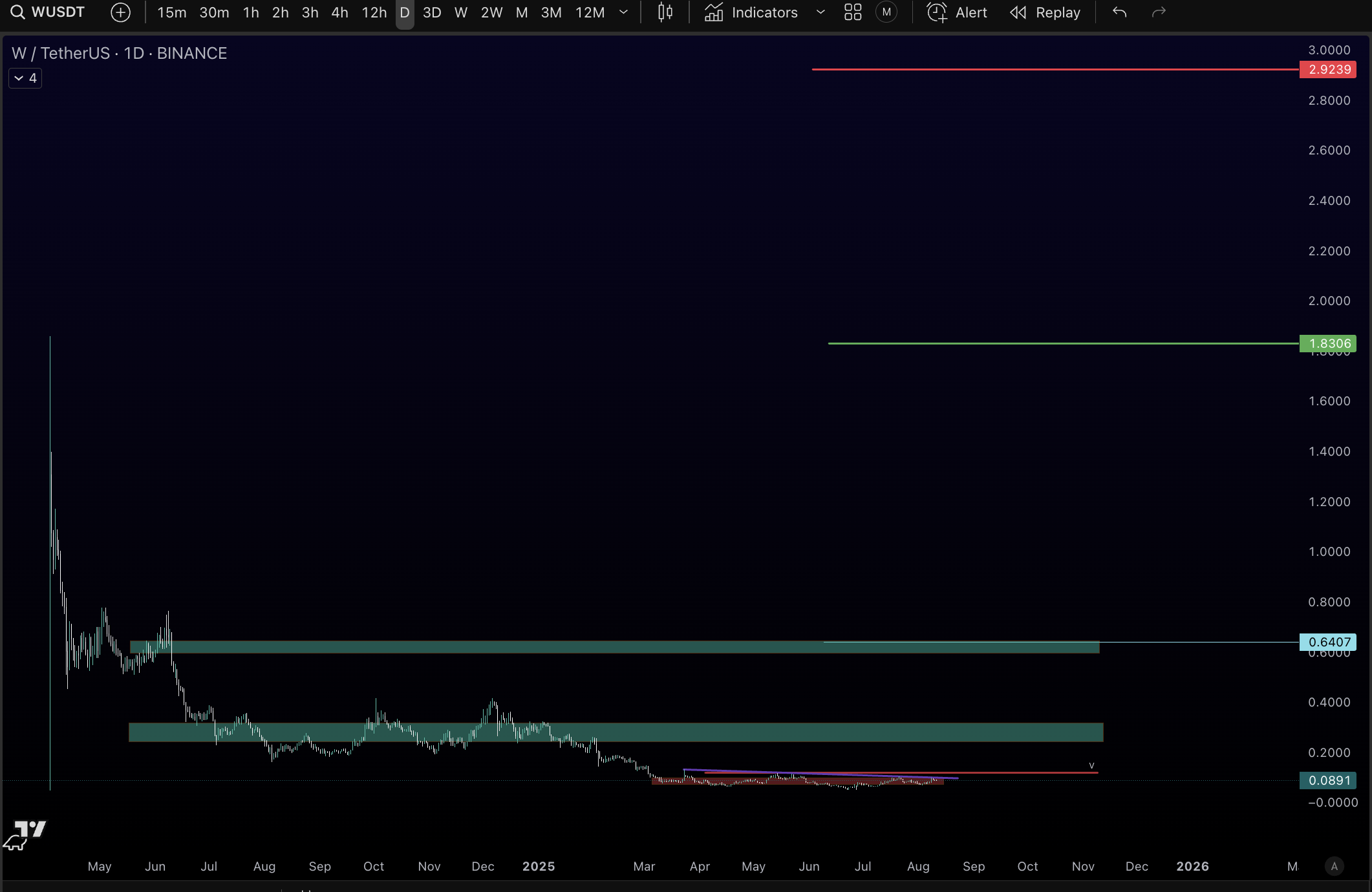Choose the 3h interval
1372x892 pixels.
[x=310, y=12]
